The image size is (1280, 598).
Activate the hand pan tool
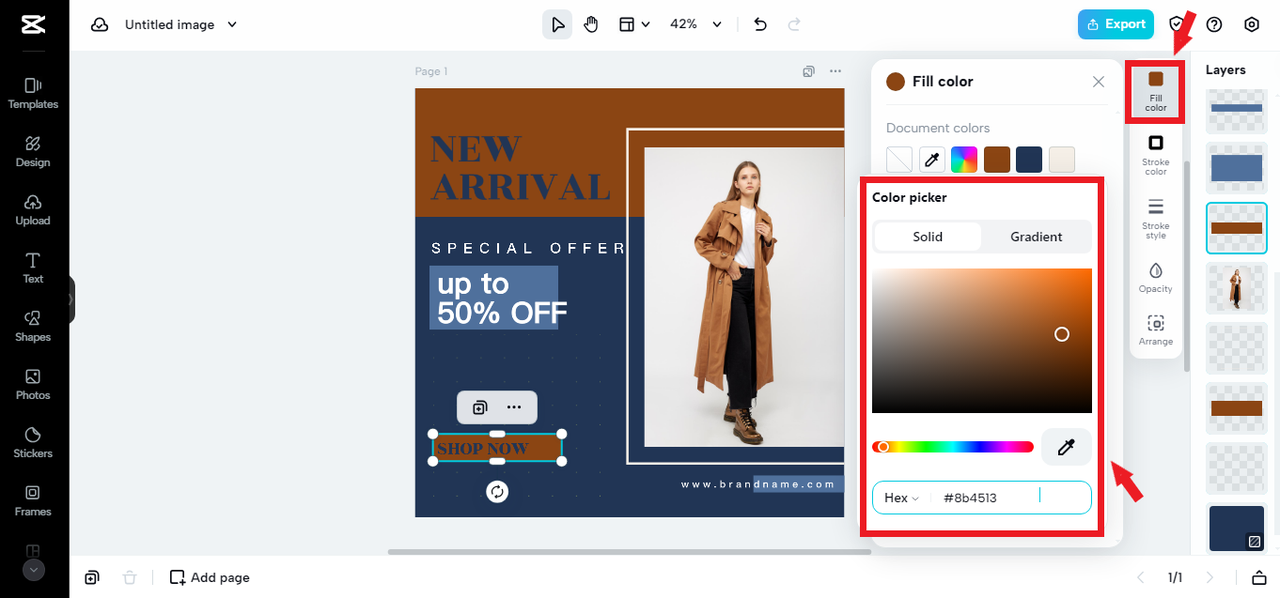(591, 25)
